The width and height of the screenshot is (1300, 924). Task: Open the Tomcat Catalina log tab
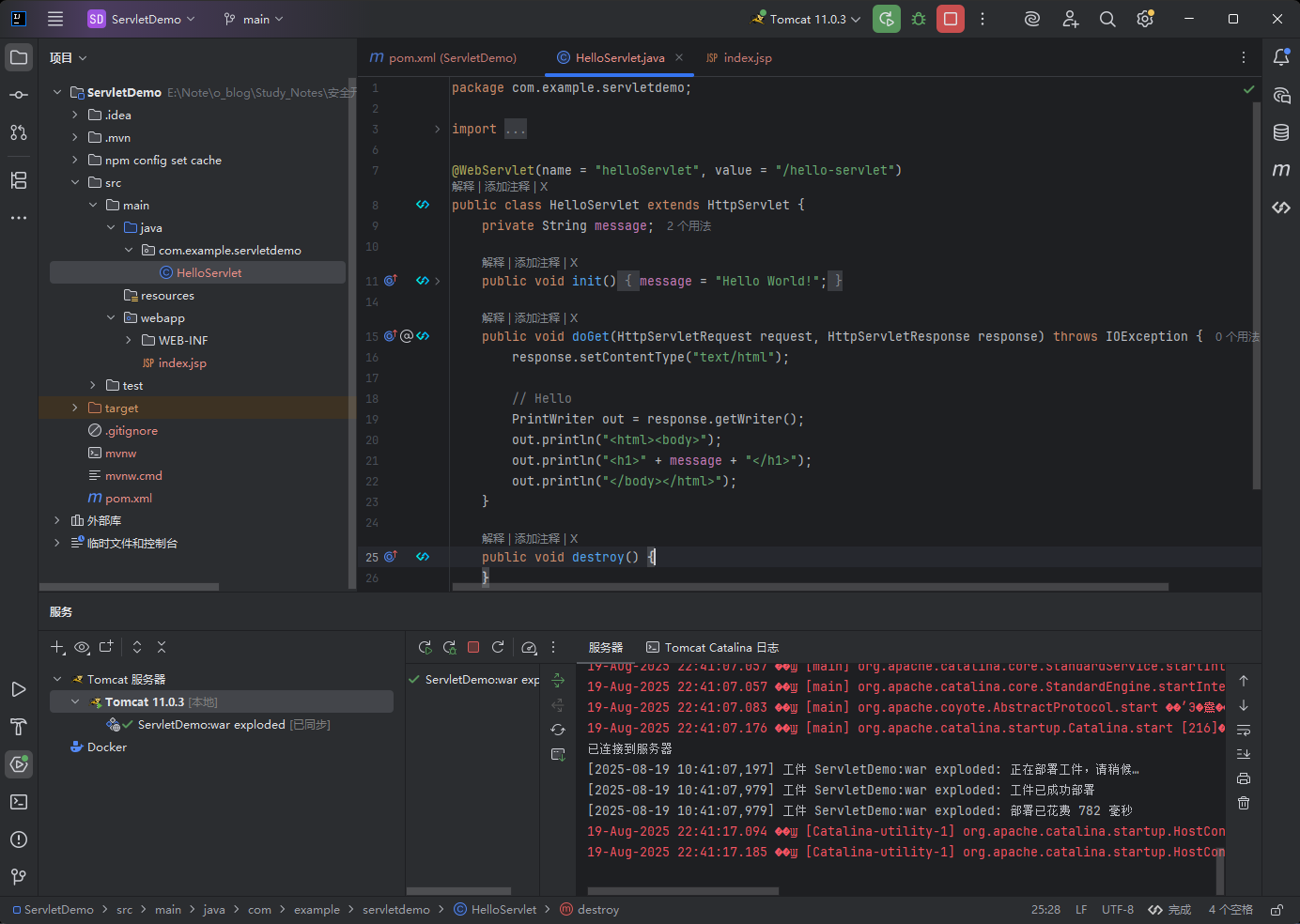(713, 647)
